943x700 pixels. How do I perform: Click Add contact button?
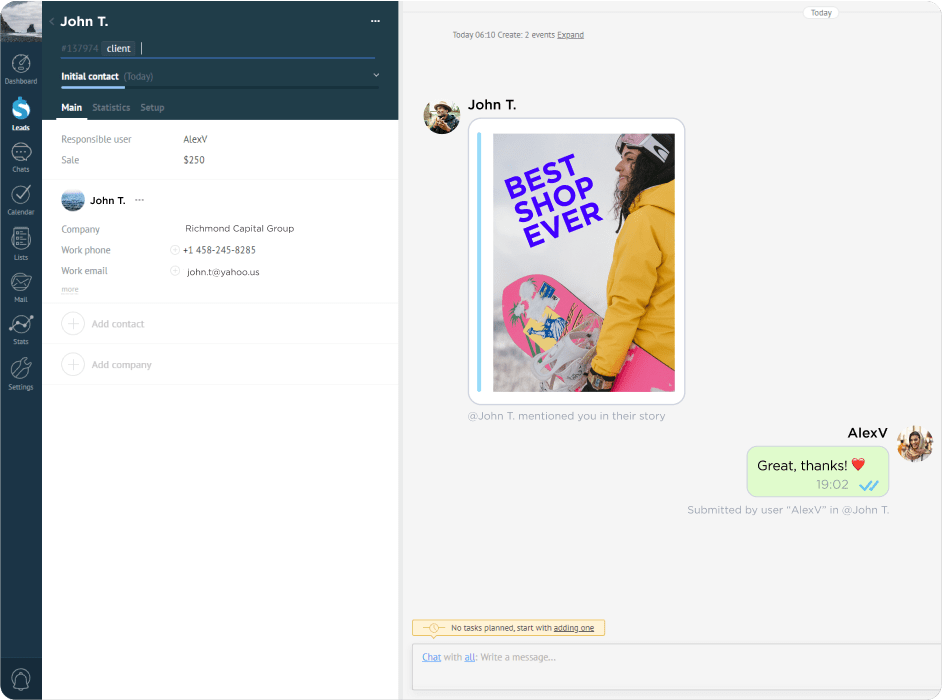click(x=117, y=324)
